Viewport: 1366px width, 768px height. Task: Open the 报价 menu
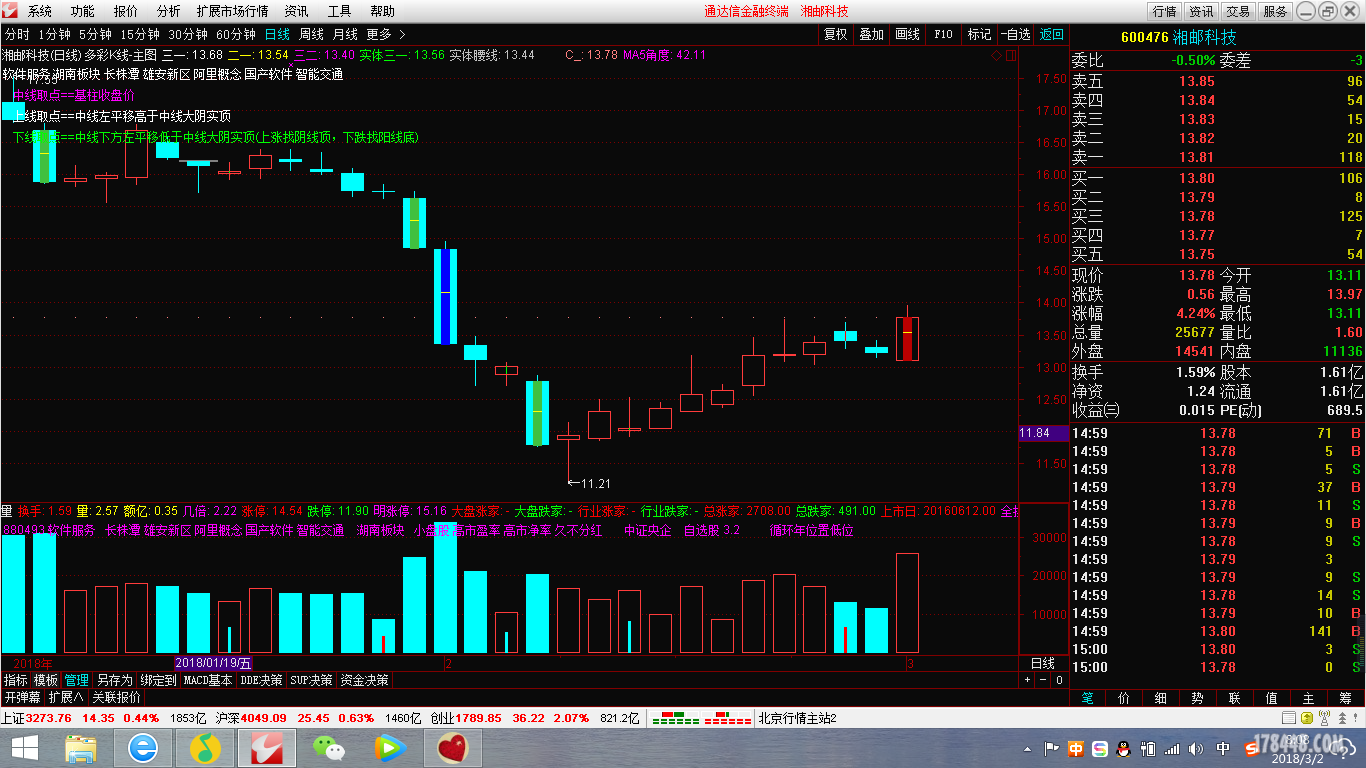[x=126, y=11]
